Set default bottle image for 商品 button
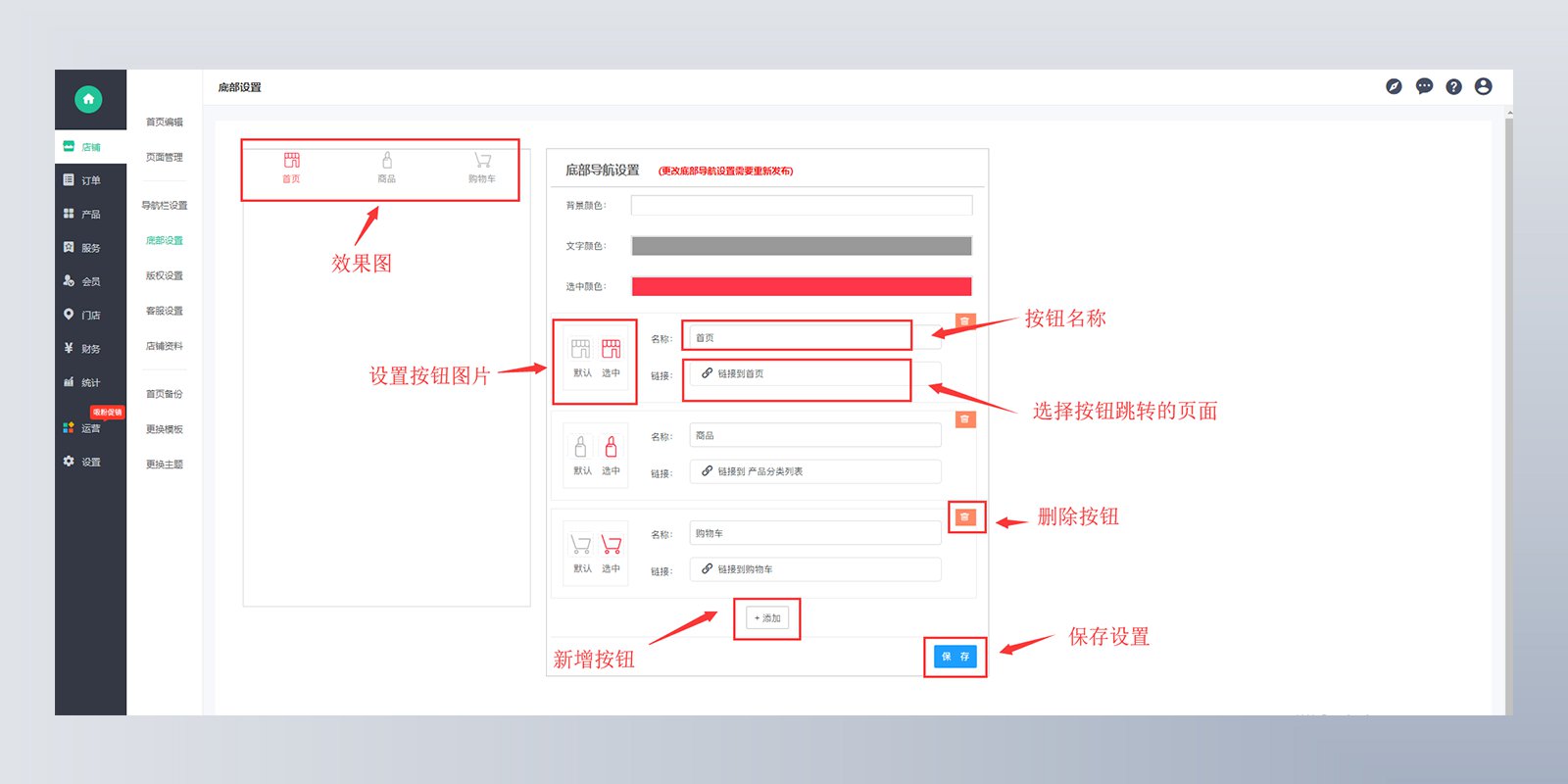 tap(581, 447)
